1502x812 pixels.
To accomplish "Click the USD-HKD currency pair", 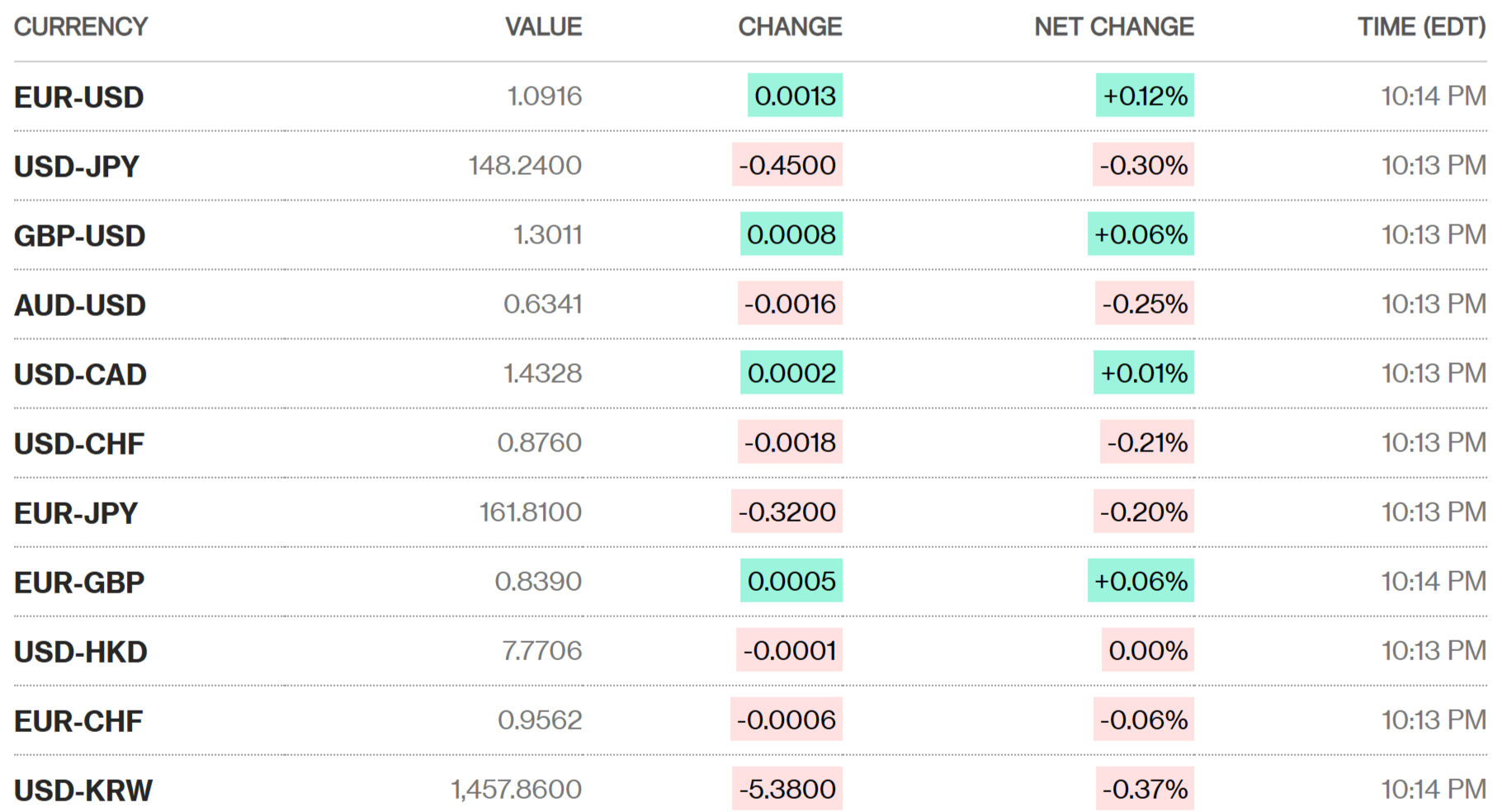I will (81, 652).
